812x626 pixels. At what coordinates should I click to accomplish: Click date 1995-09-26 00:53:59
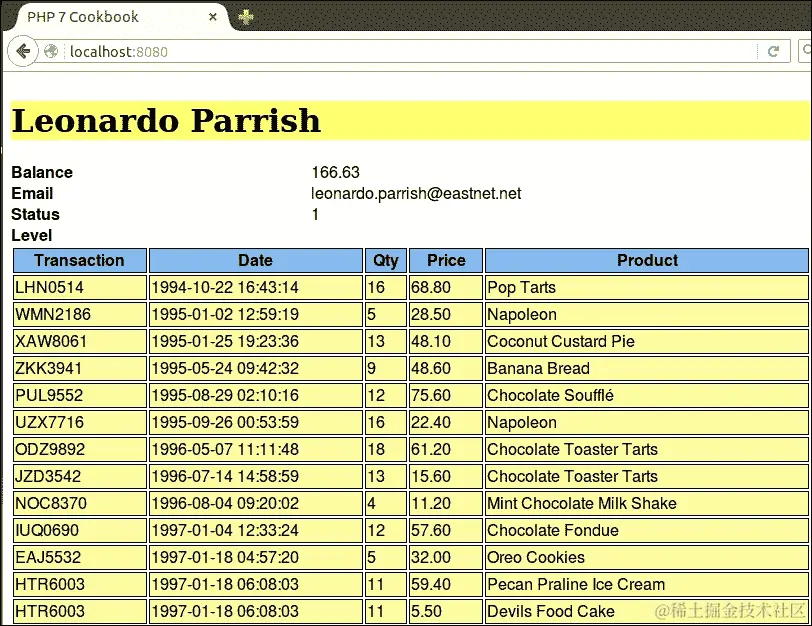256,422
